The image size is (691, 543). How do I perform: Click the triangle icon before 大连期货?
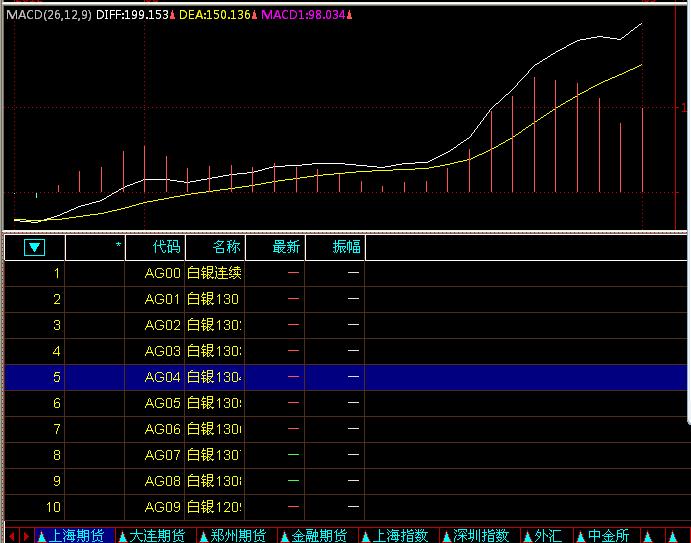pos(122,536)
